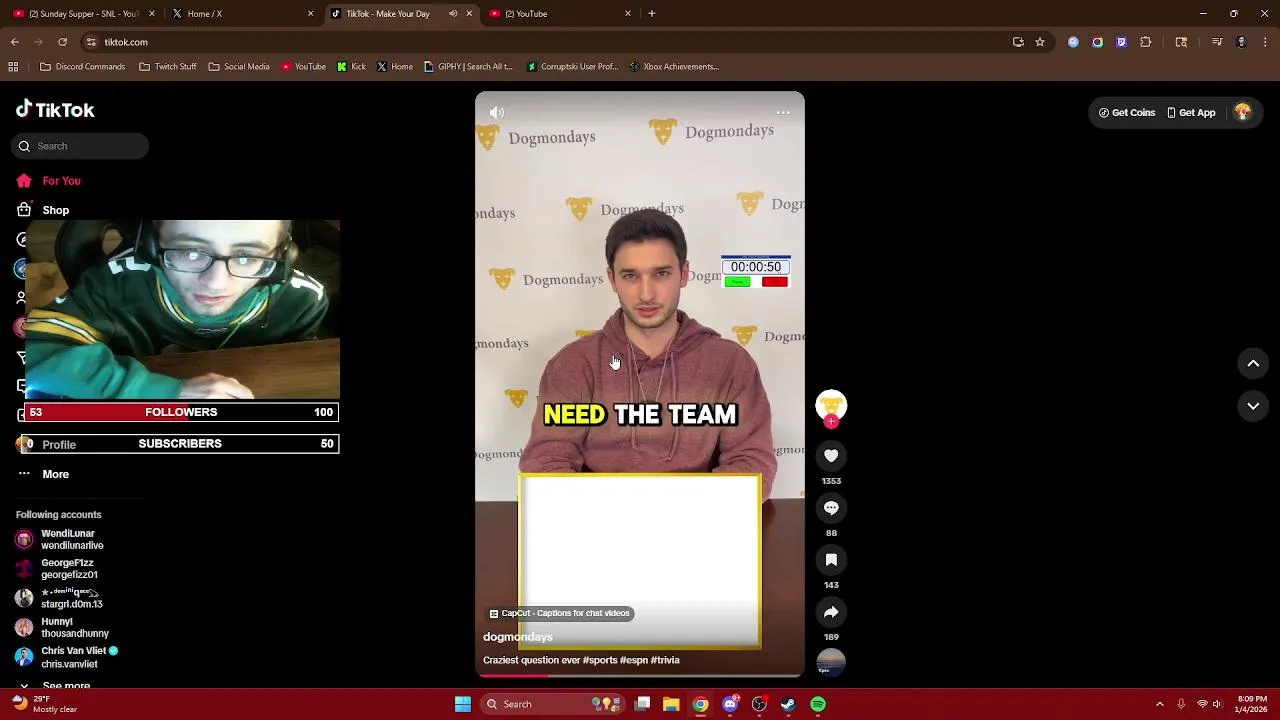Open the Chrome profile avatar
Screen dimensions: 1280x720
1242,42
